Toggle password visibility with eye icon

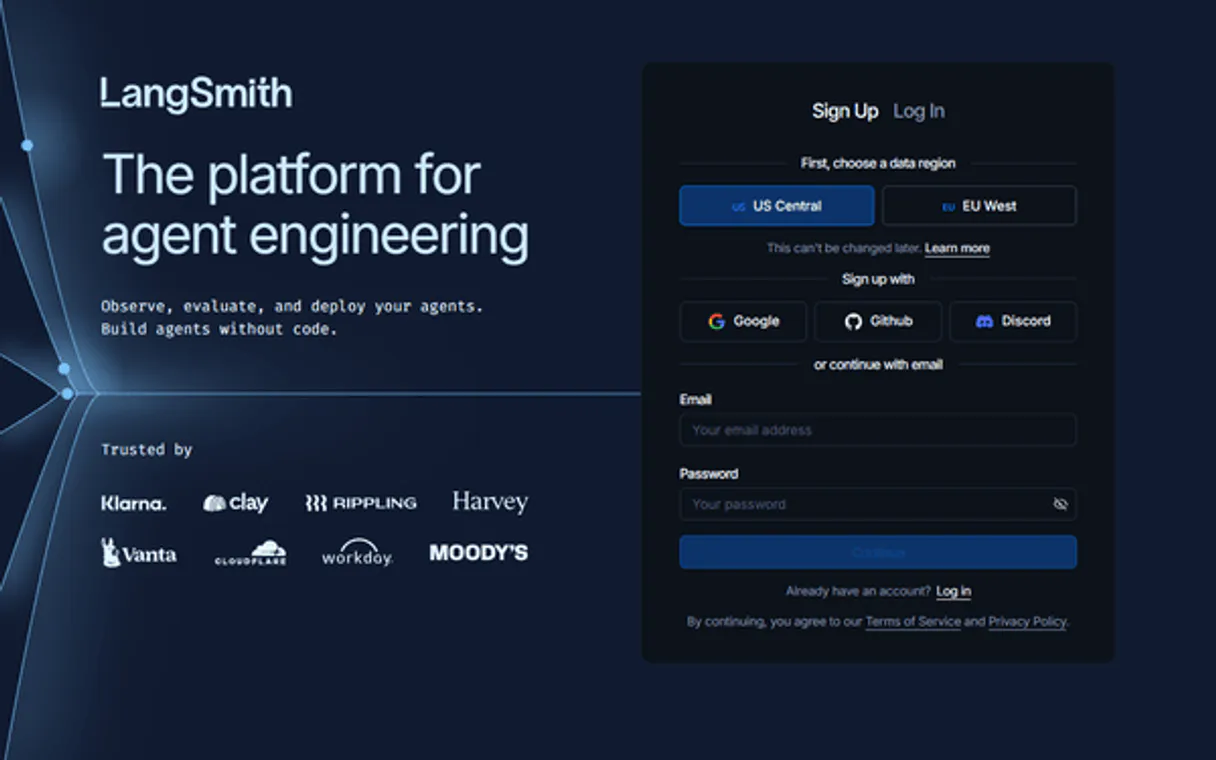tap(1060, 504)
